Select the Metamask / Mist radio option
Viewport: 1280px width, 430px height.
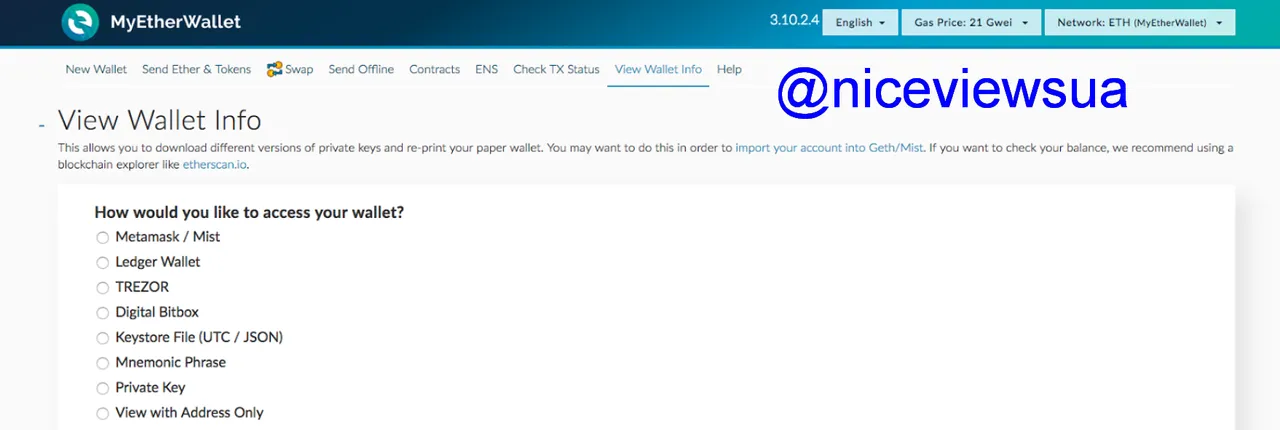[x=102, y=238]
